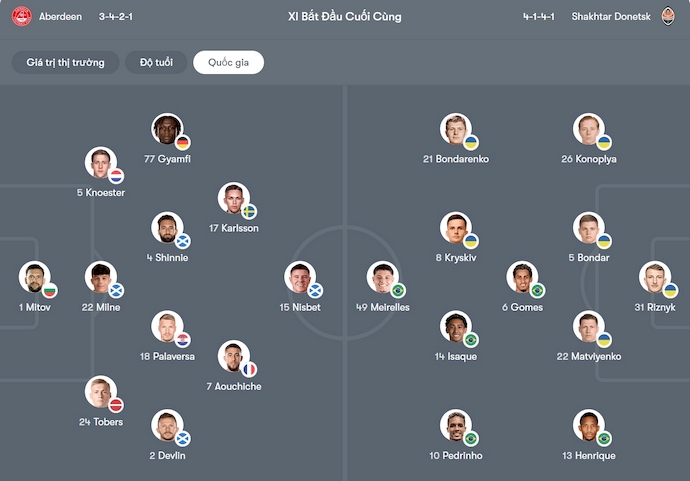Switch to the Độ tuổi tab
The height and width of the screenshot is (481, 690).
click(x=156, y=62)
